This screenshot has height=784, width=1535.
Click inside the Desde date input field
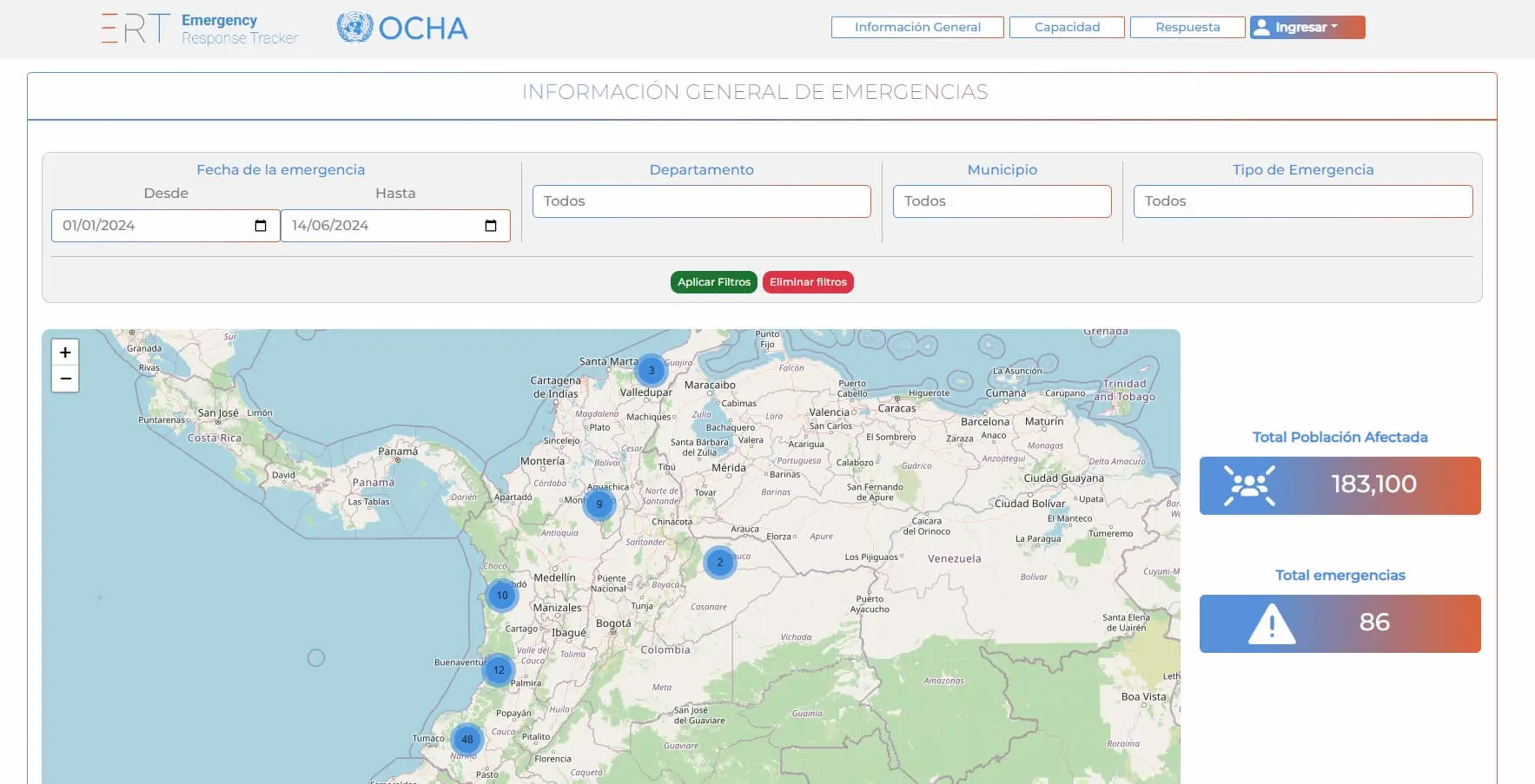coord(148,225)
